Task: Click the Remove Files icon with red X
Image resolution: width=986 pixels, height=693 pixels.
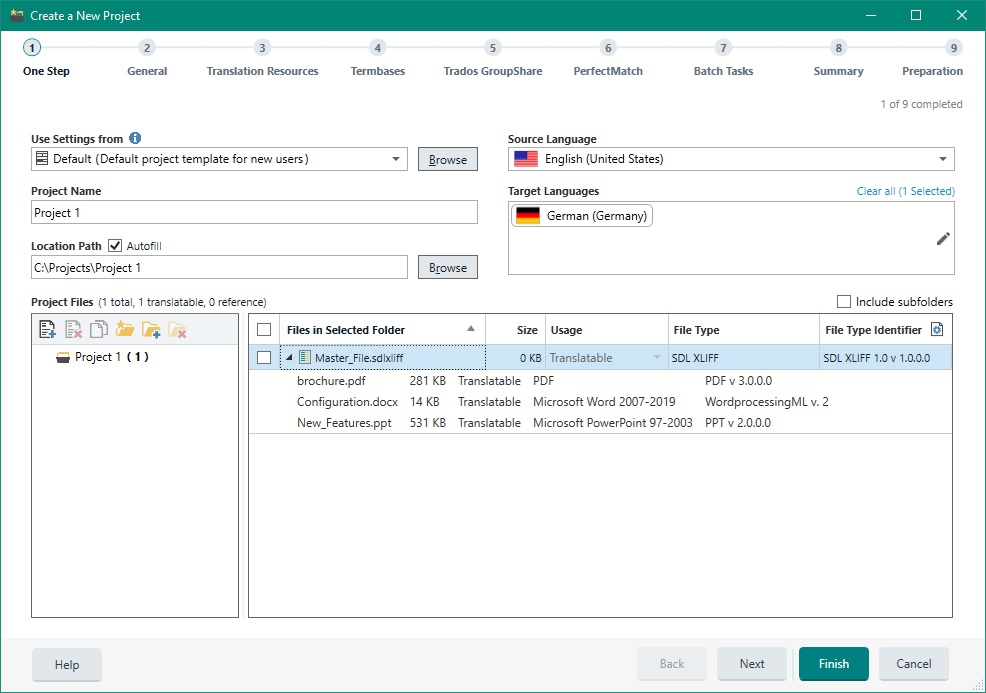Action: pyautogui.click(x=73, y=329)
